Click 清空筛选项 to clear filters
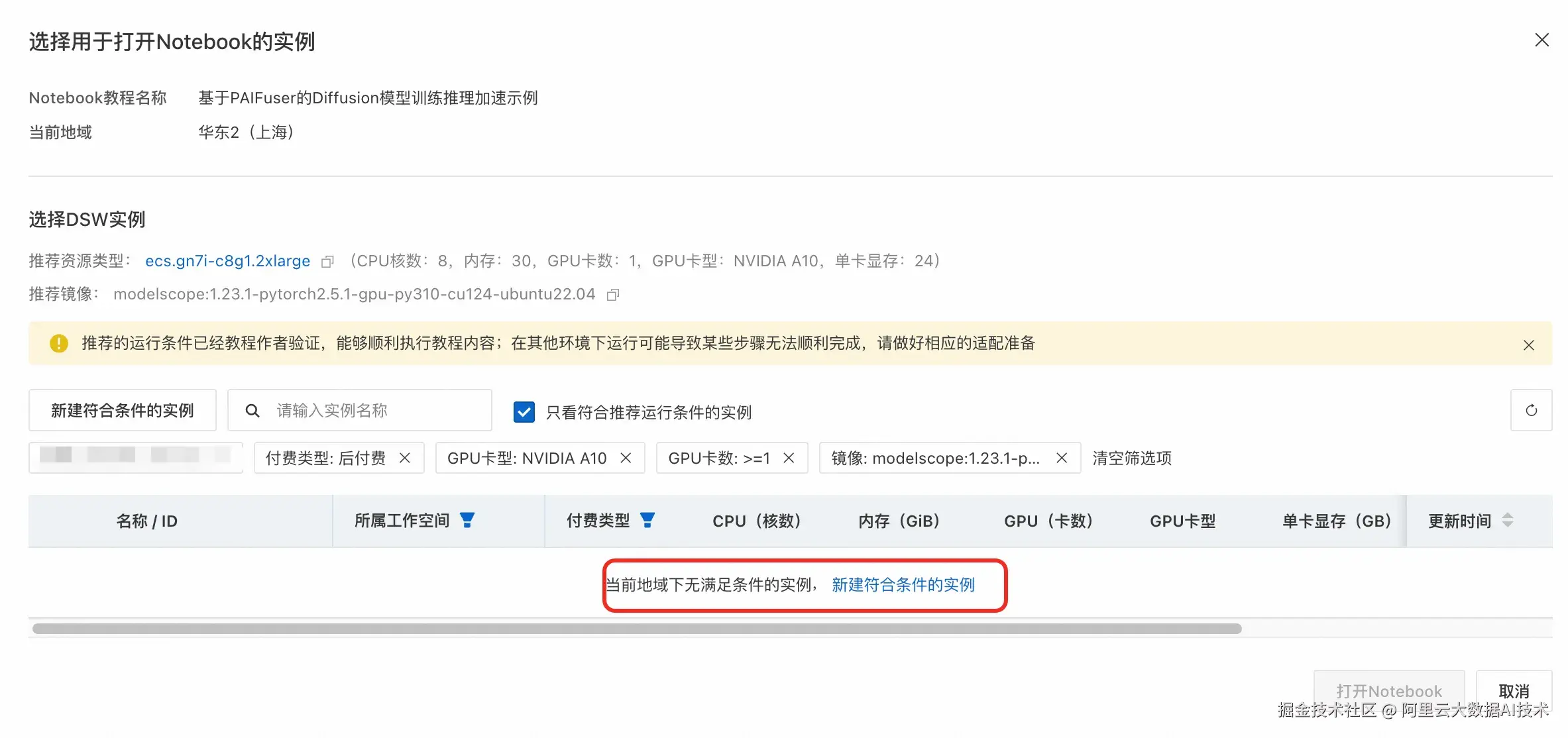Viewport: 1568px width, 738px height. 1132,458
